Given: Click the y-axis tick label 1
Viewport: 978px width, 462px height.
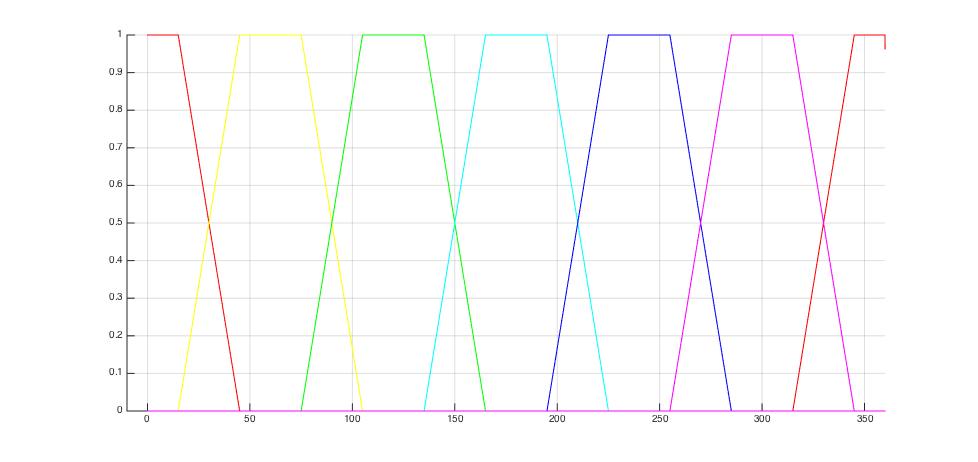Looking at the screenshot, I should tap(119, 34).
